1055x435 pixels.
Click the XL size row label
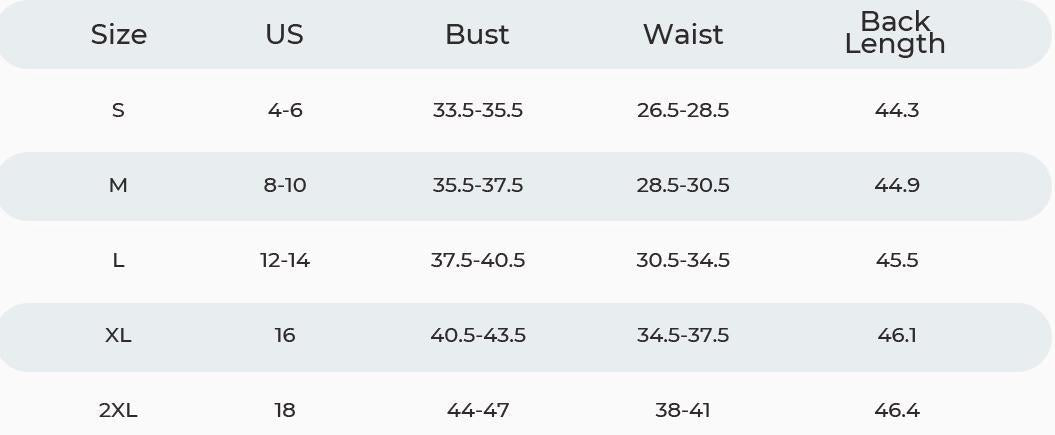[x=118, y=335]
